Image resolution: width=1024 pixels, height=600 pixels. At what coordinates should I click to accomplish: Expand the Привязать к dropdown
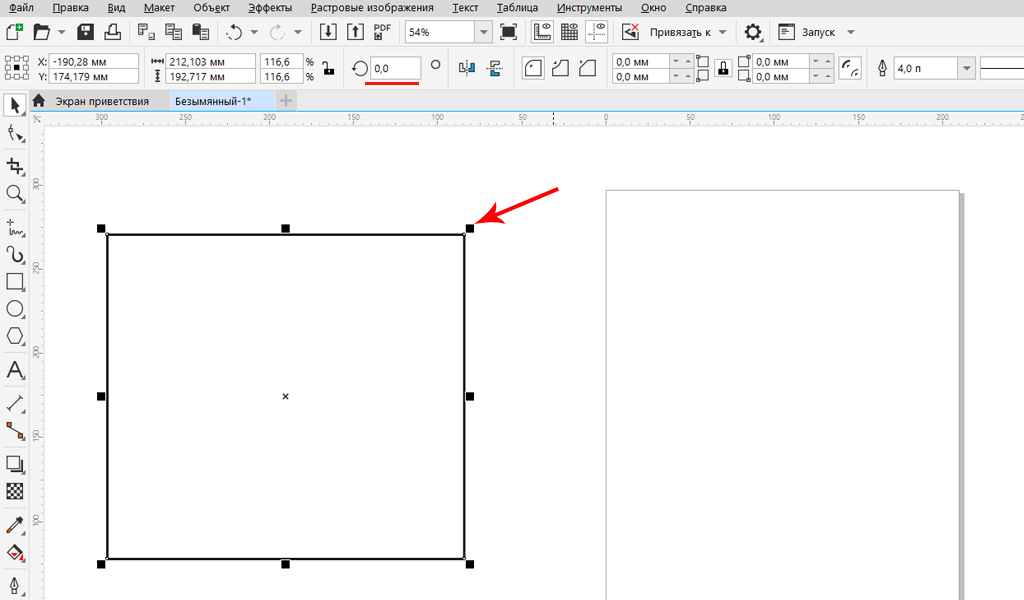(723, 32)
